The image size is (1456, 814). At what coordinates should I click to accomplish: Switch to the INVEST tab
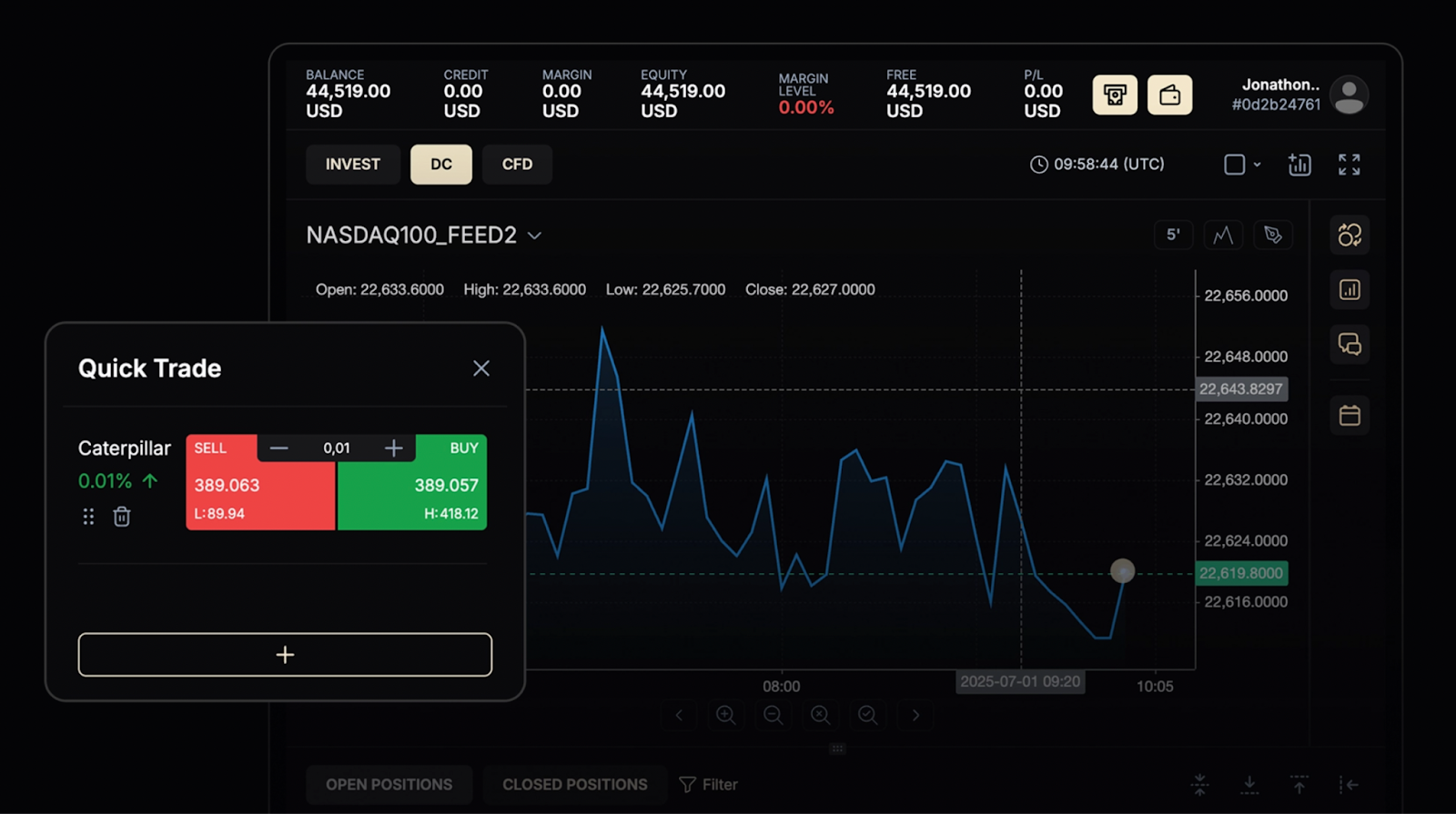tap(352, 165)
